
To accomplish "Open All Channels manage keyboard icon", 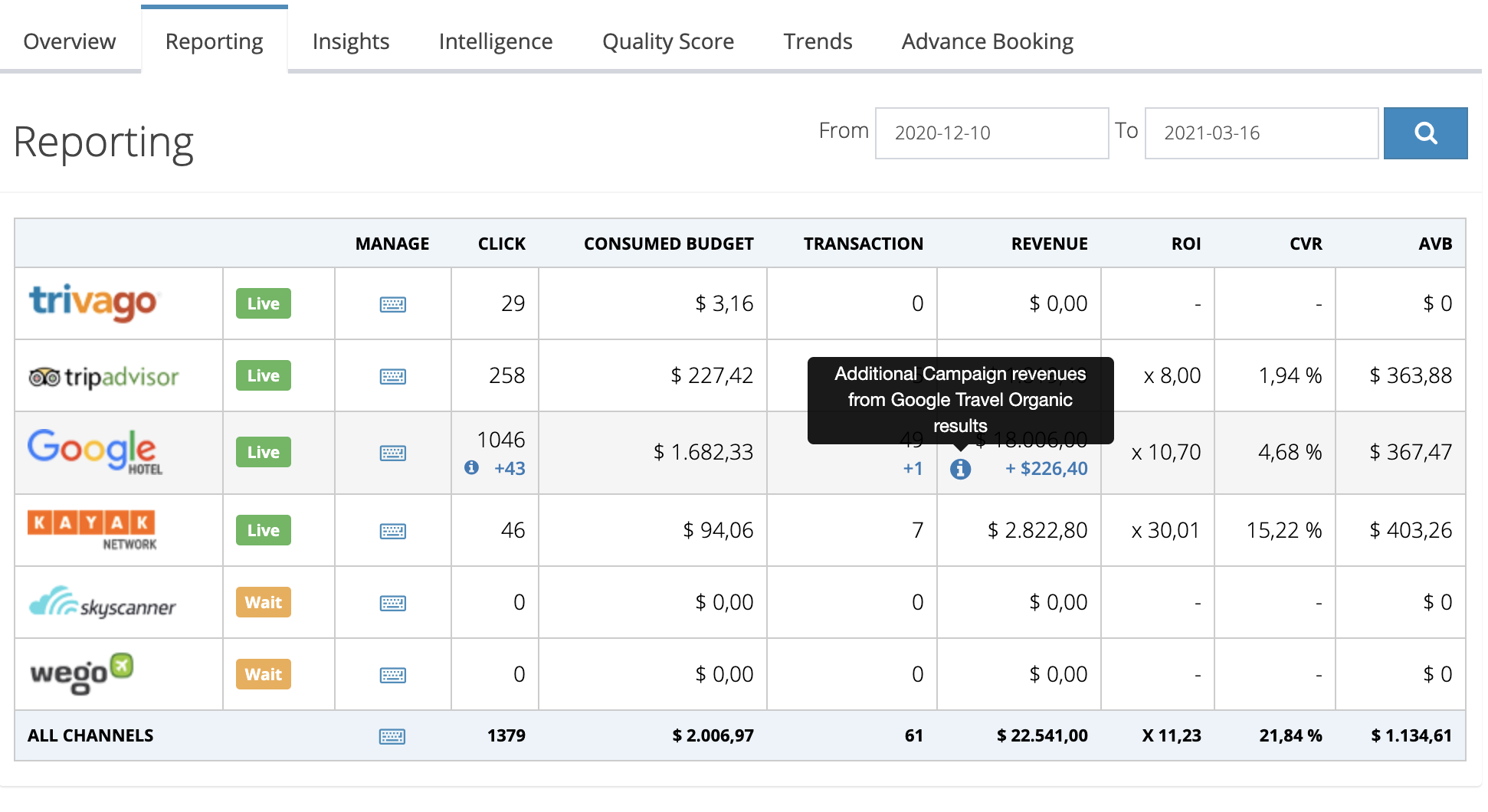I will [x=392, y=737].
